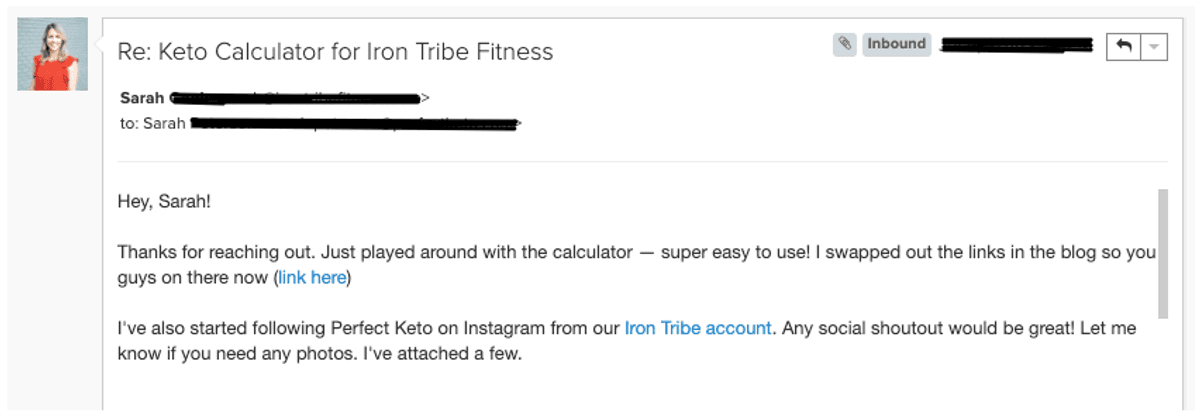Click the message body scrollbar
Viewport: 1200px width, 414px height.
click(1162, 252)
